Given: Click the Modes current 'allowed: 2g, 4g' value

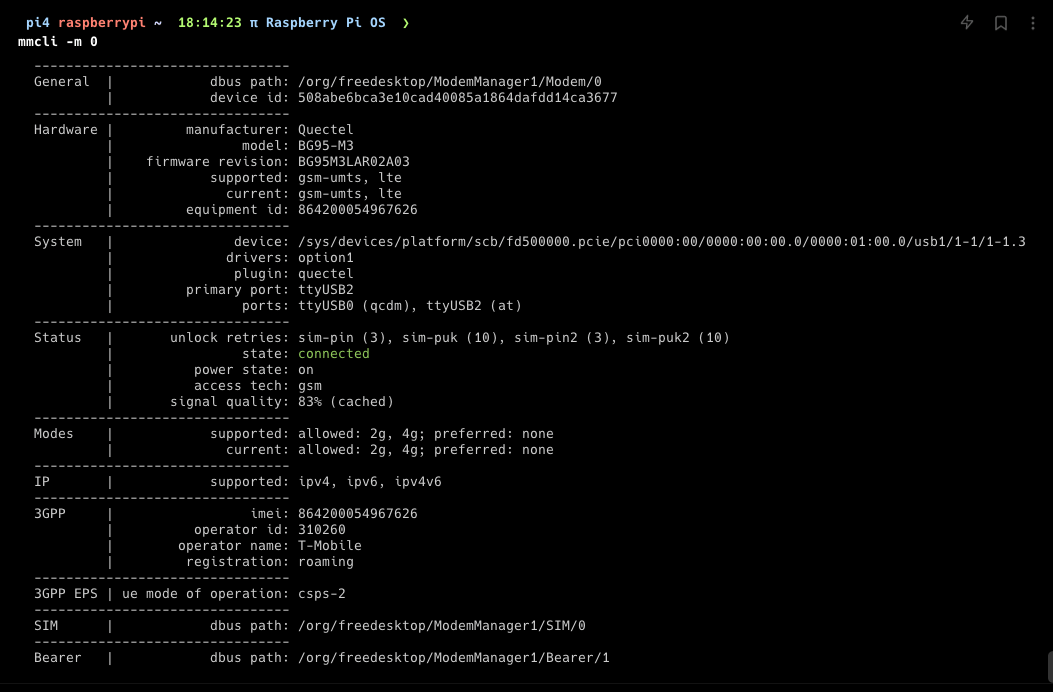Looking at the screenshot, I should 426,450.
